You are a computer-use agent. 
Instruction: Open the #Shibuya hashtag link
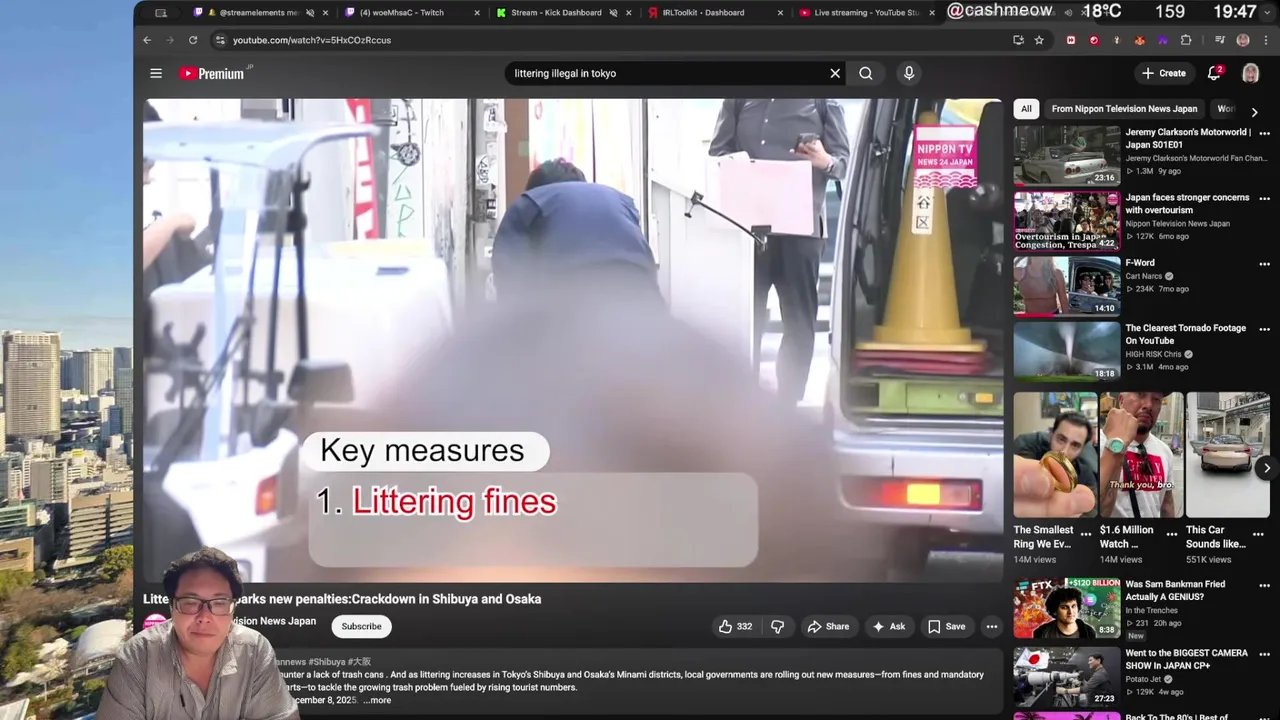(326, 662)
